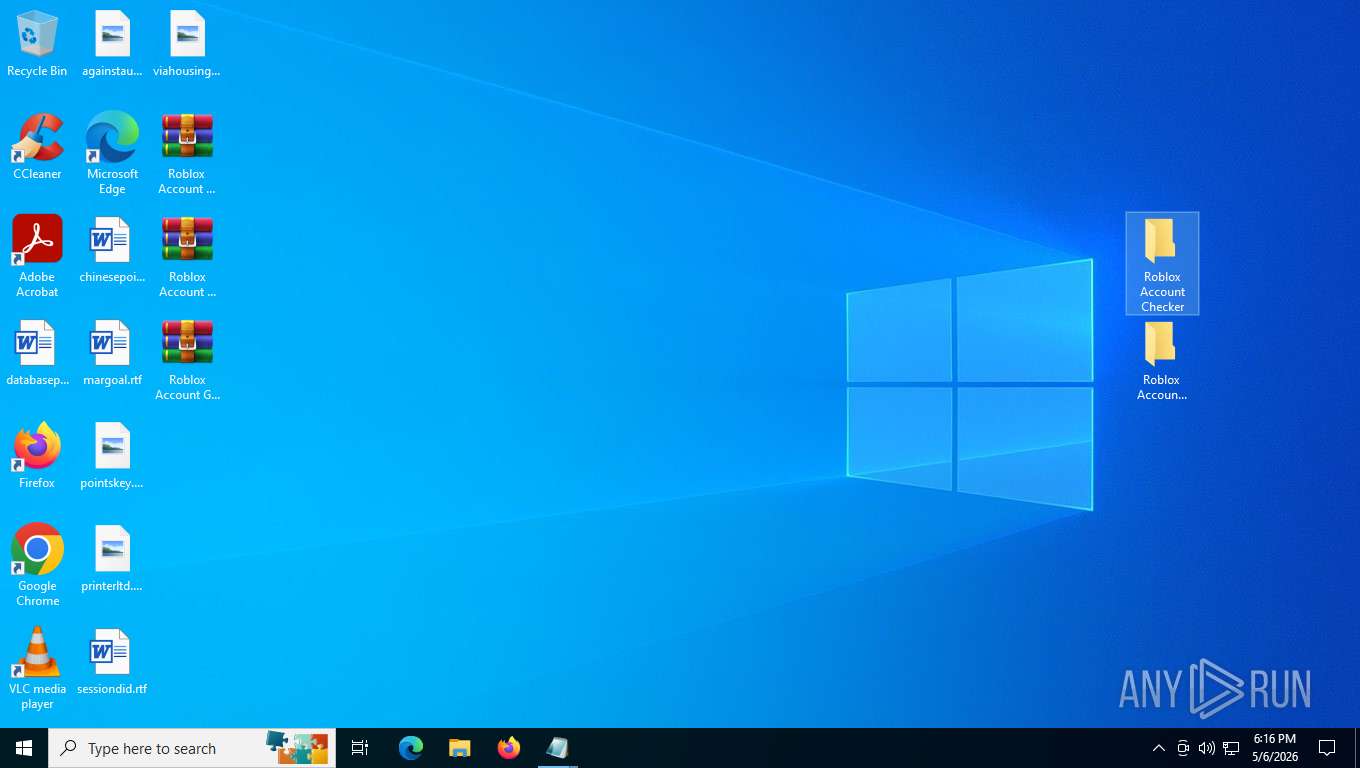
Task: Select the Google Chrome desktop shortcut
Action: pos(37,565)
